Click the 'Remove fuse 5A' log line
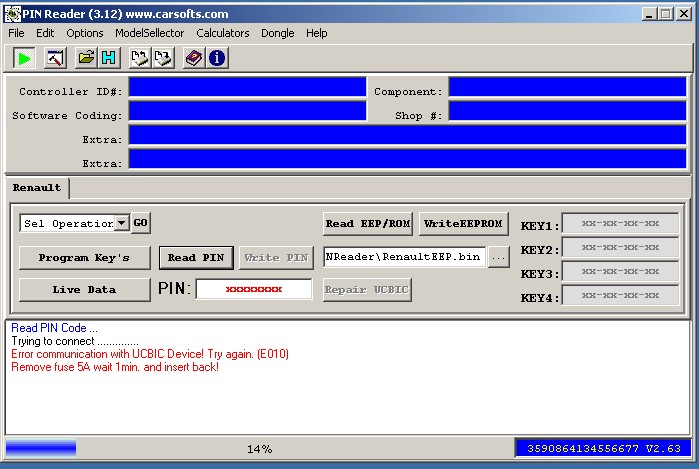 click(115, 367)
